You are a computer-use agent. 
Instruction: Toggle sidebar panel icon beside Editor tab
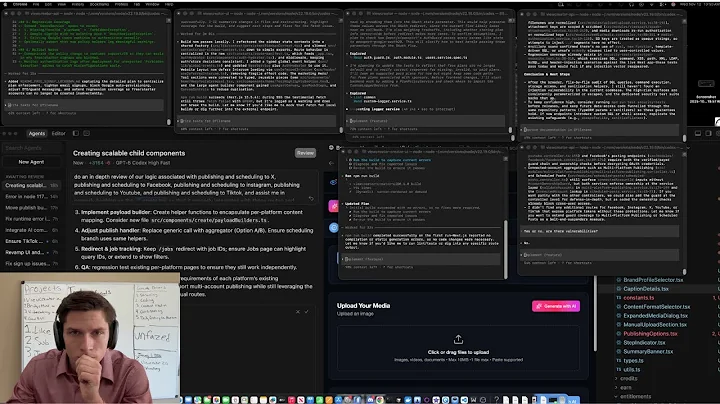pos(76,133)
